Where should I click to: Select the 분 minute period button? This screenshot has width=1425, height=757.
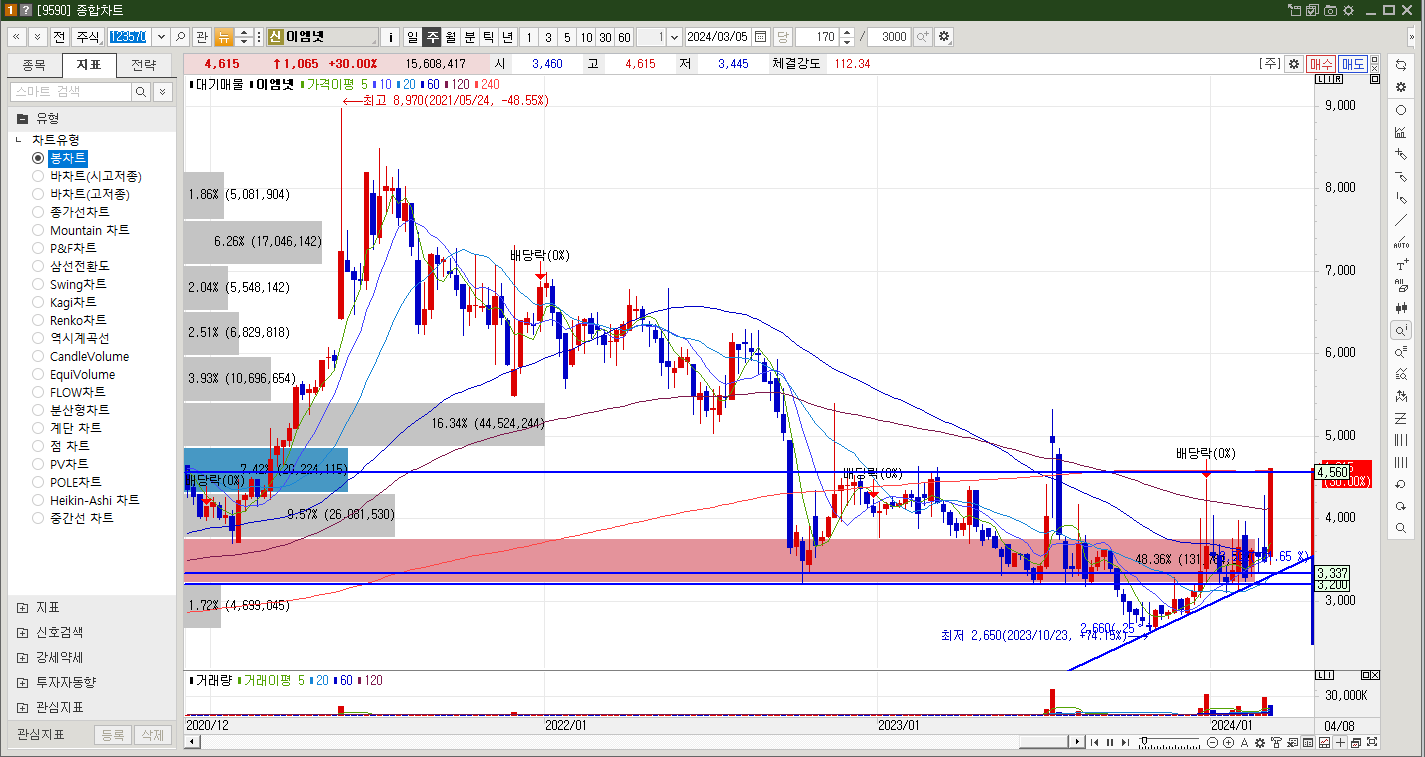(x=470, y=37)
